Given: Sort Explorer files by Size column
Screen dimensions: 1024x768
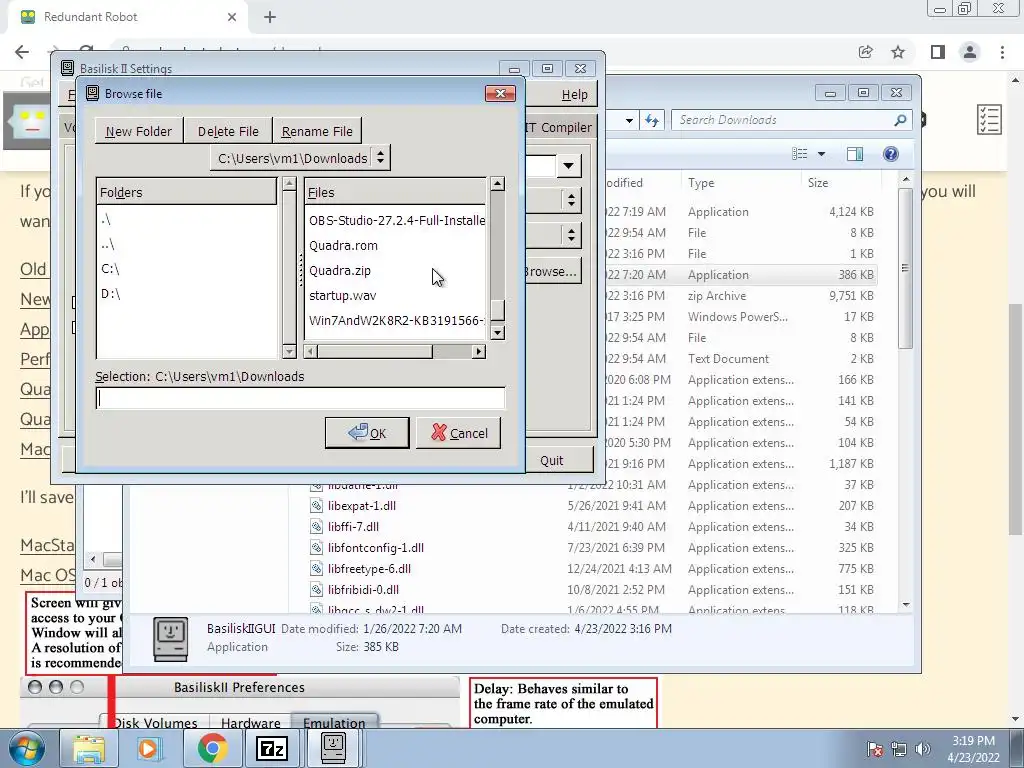Looking at the screenshot, I should (841, 183).
